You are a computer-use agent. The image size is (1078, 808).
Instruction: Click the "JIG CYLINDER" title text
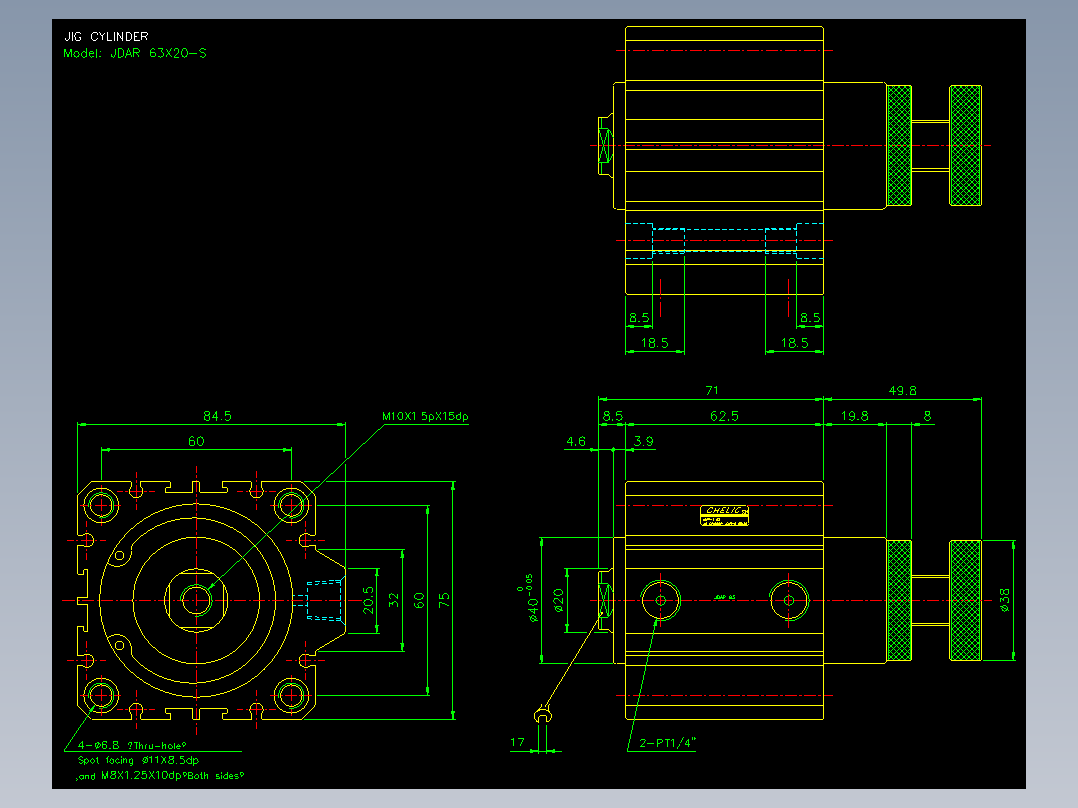[x=107, y=36]
